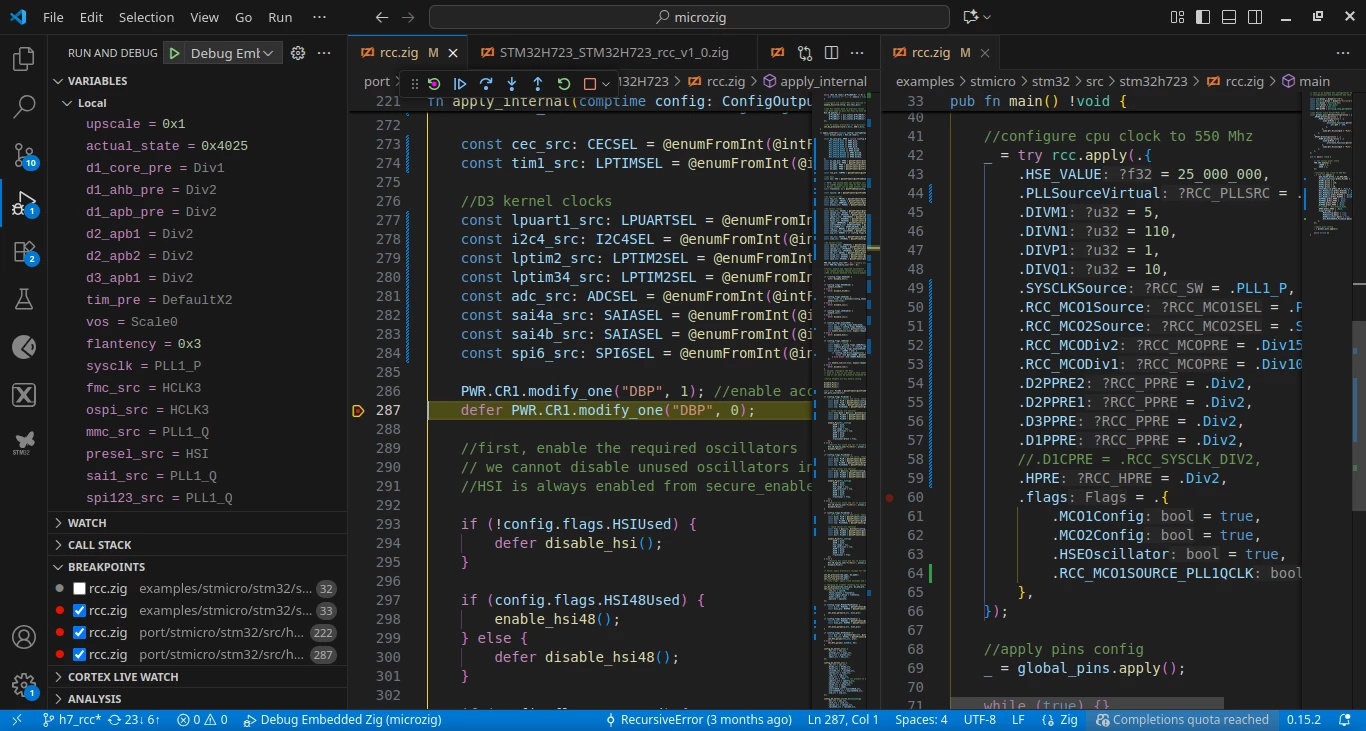
Task: Open the Extensions view in activity bar
Action: (24, 251)
